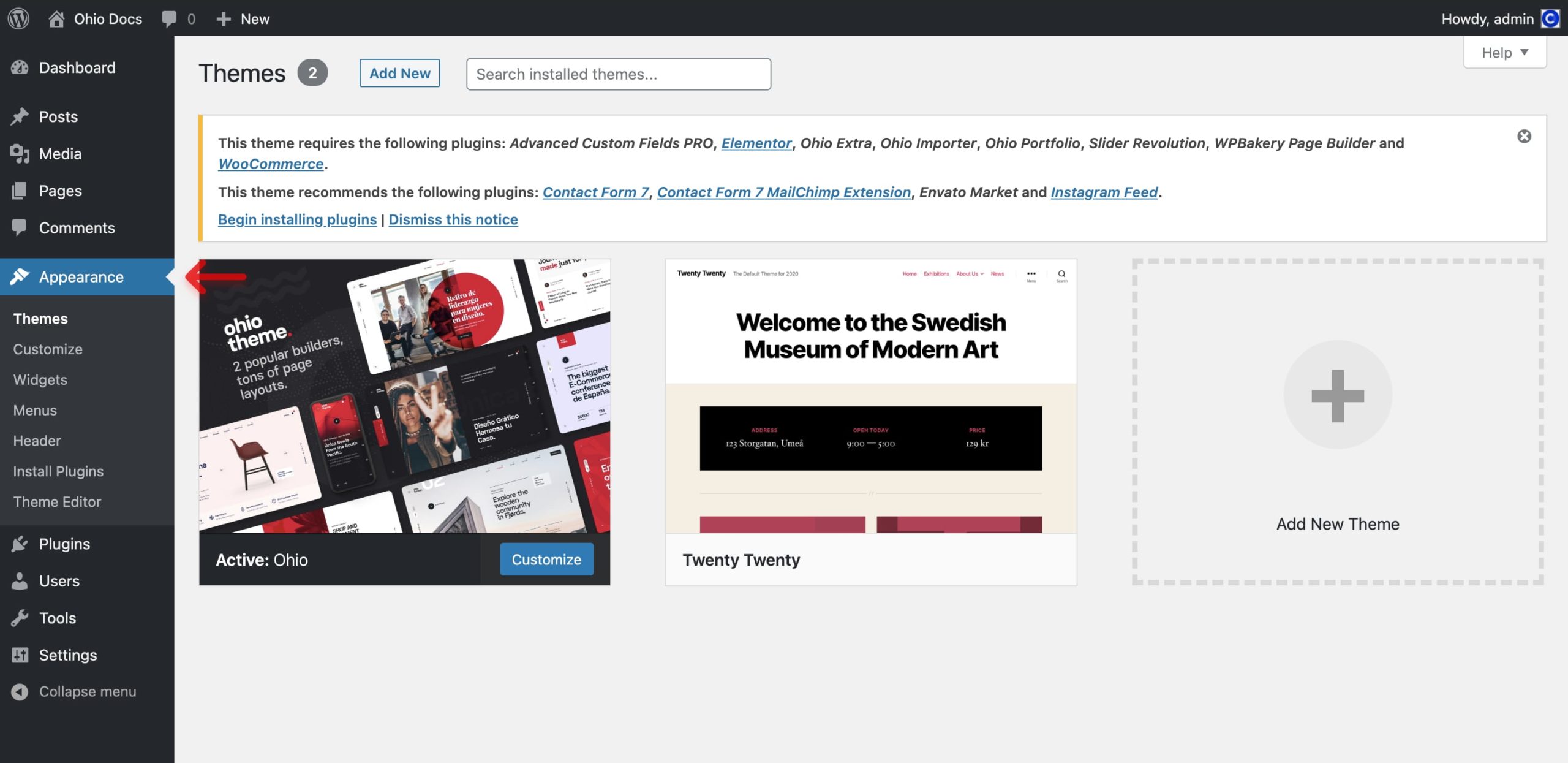Dismiss the plugin notice with X icon

(1524, 136)
